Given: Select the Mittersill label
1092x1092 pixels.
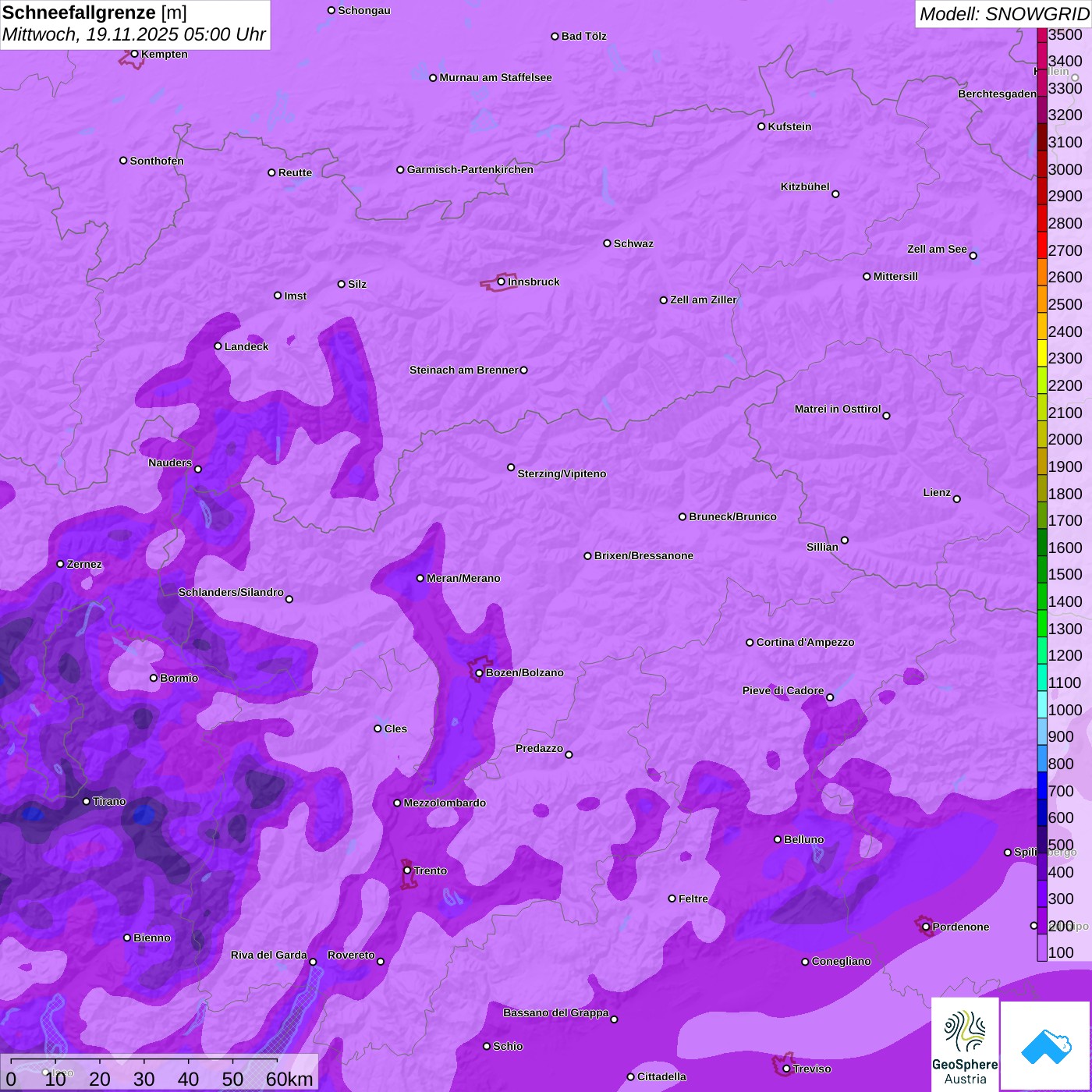Looking at the screenshot, I should coord(895,276).
